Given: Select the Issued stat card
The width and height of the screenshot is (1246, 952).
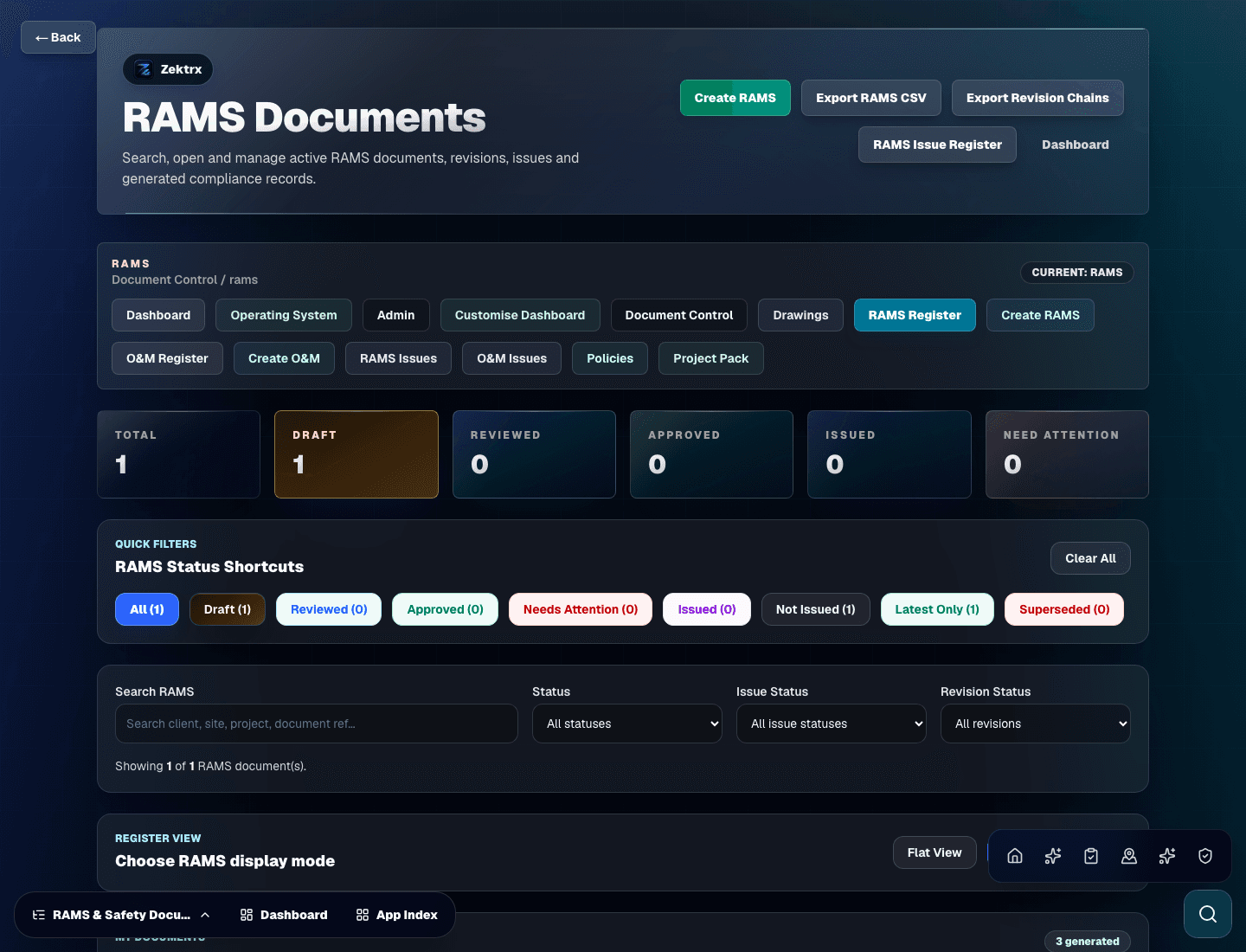Looking at the screenshot, I should (890, 454).
